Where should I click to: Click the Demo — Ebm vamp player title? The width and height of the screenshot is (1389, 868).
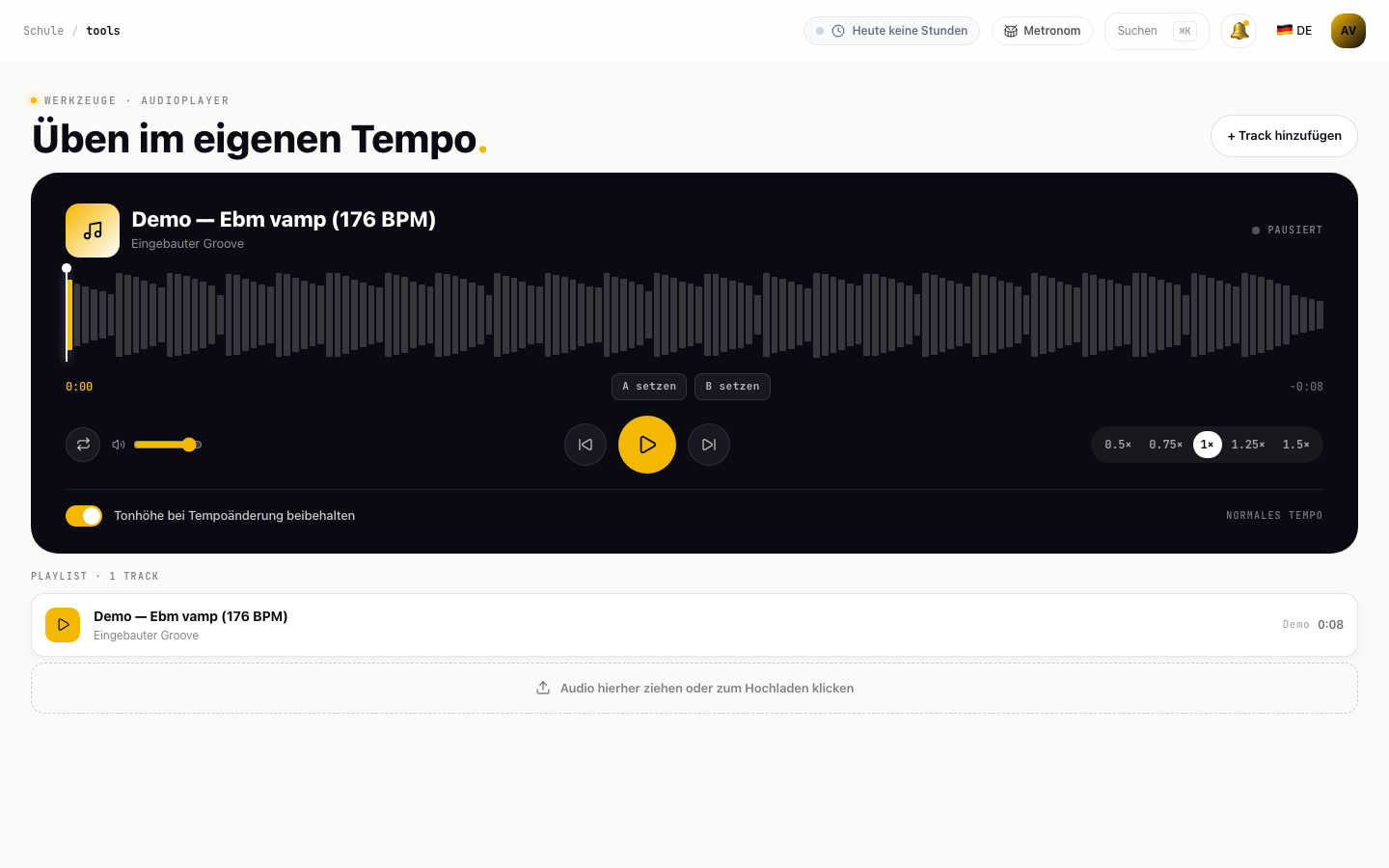[x=284, y=220]
